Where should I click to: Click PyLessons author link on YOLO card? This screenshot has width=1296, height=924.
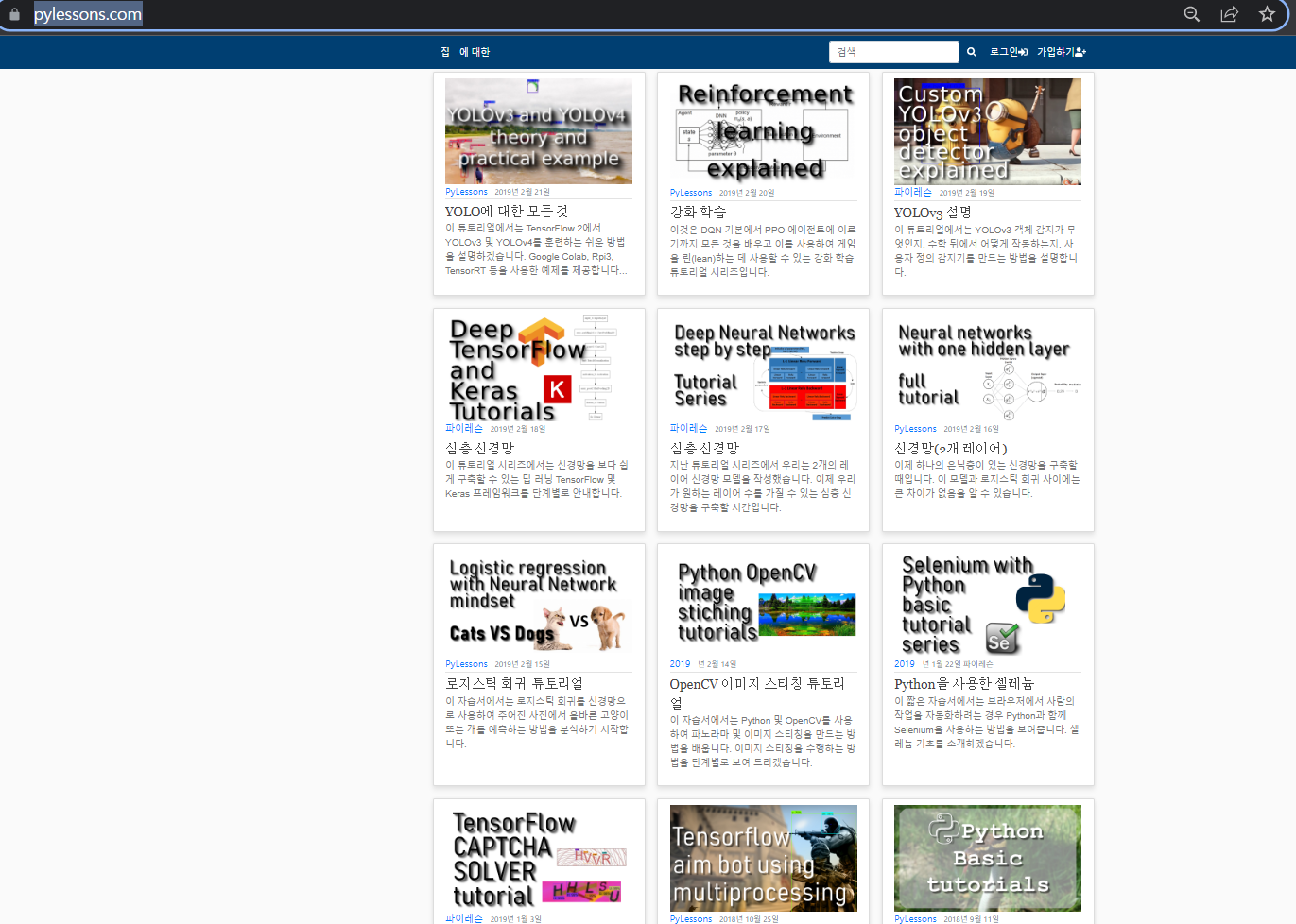pos(466,192)
